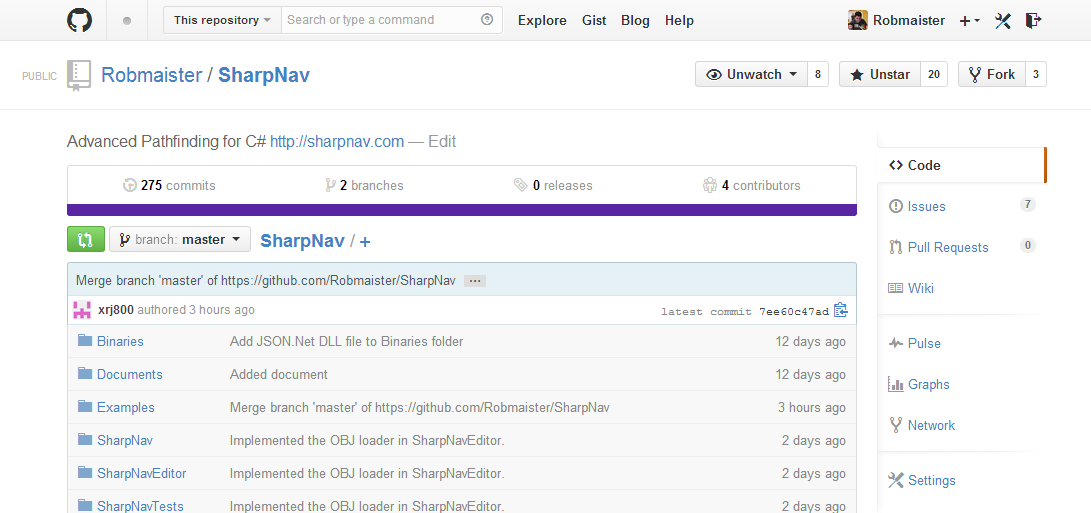This screenshot has width=1091, height=513.
Task: Open the create new plus menu
Action: click(969, 21)
